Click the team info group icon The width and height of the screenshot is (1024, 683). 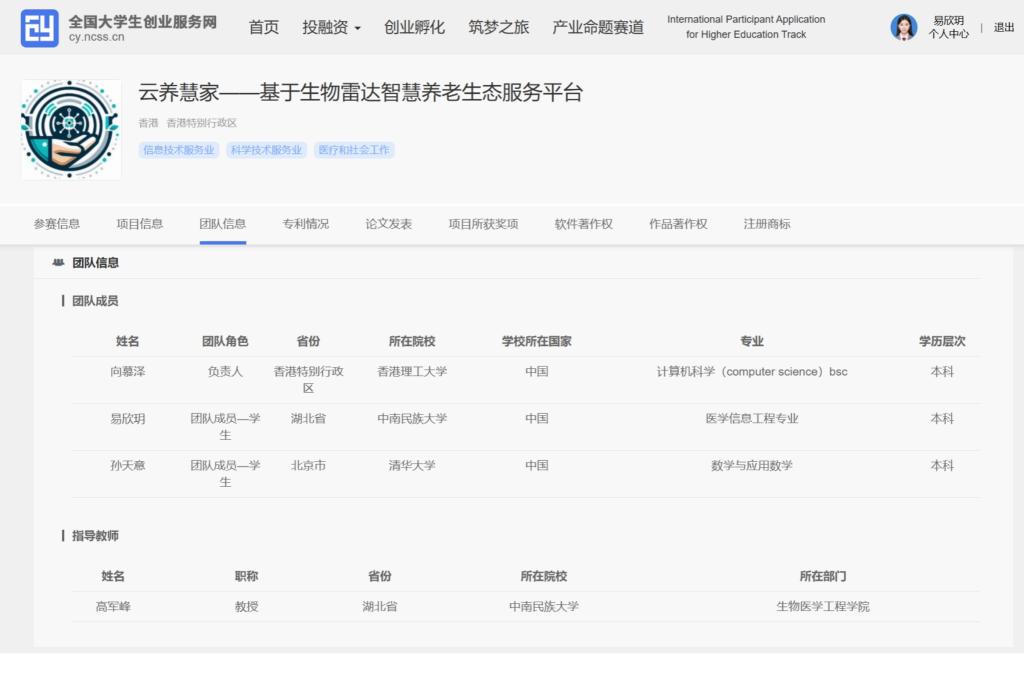58,263
